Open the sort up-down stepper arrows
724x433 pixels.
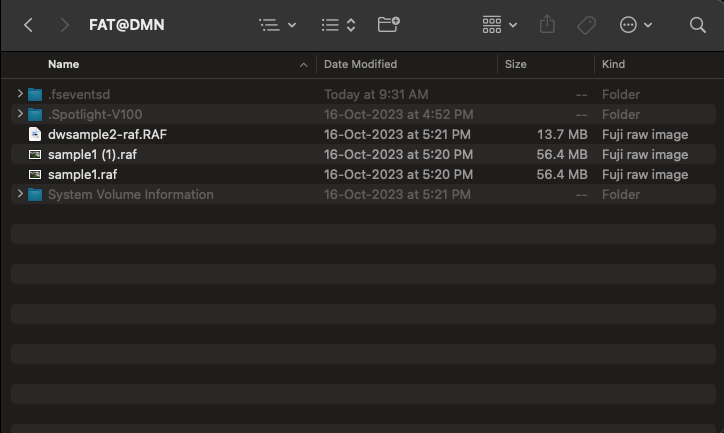351,25
